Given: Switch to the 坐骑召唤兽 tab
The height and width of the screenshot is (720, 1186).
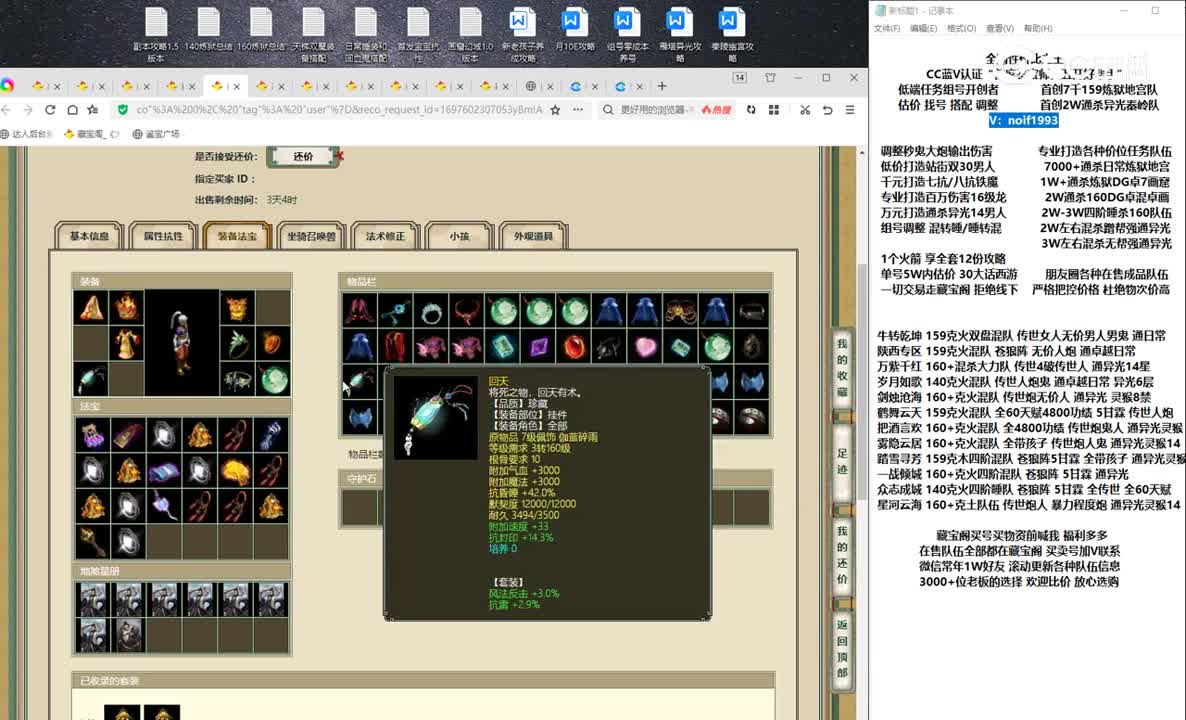Looking at the screenshot, I should click(x=311, y=236).
